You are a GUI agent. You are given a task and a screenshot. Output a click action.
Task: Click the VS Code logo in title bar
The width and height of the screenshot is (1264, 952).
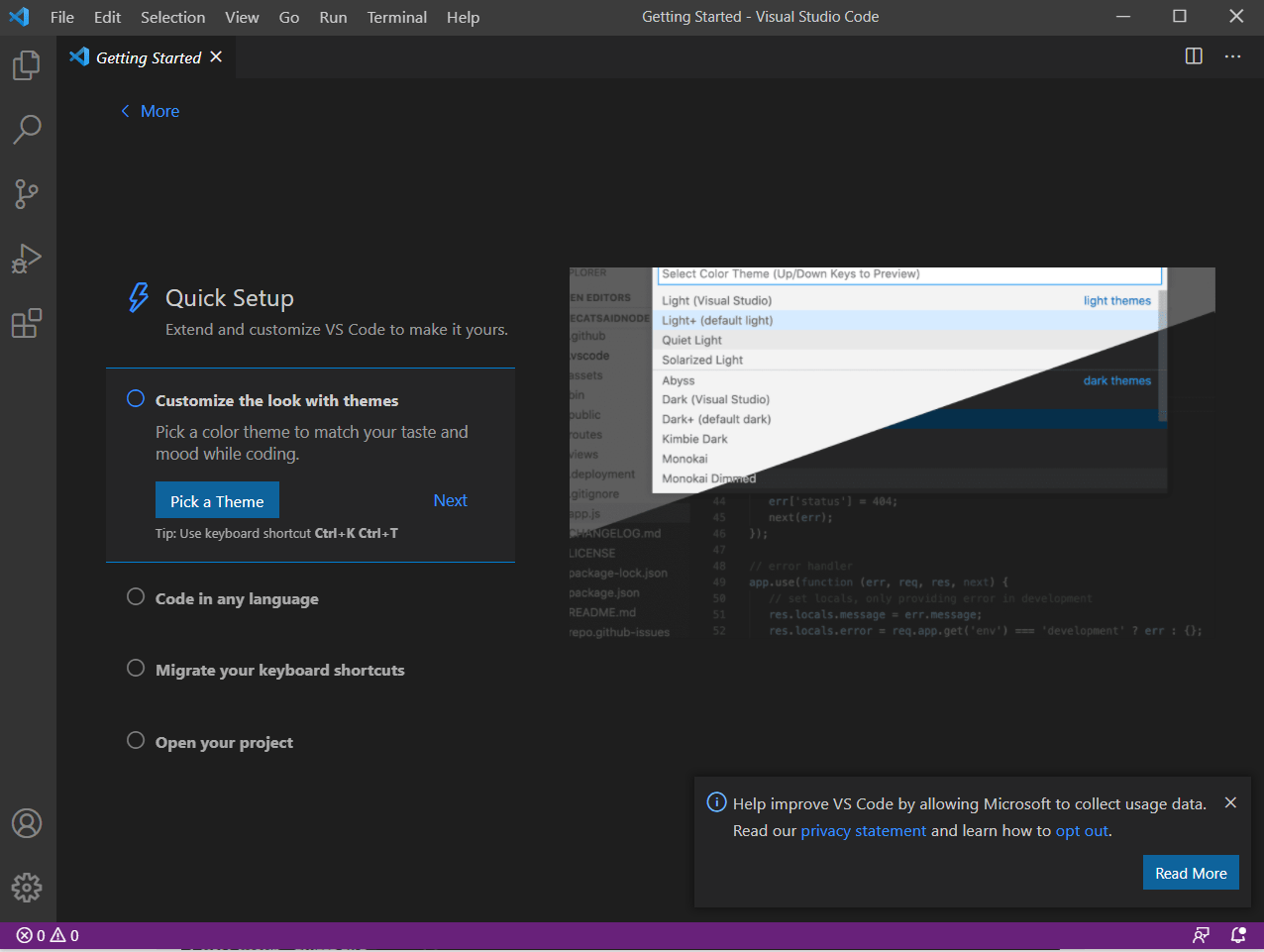(19, 17)
